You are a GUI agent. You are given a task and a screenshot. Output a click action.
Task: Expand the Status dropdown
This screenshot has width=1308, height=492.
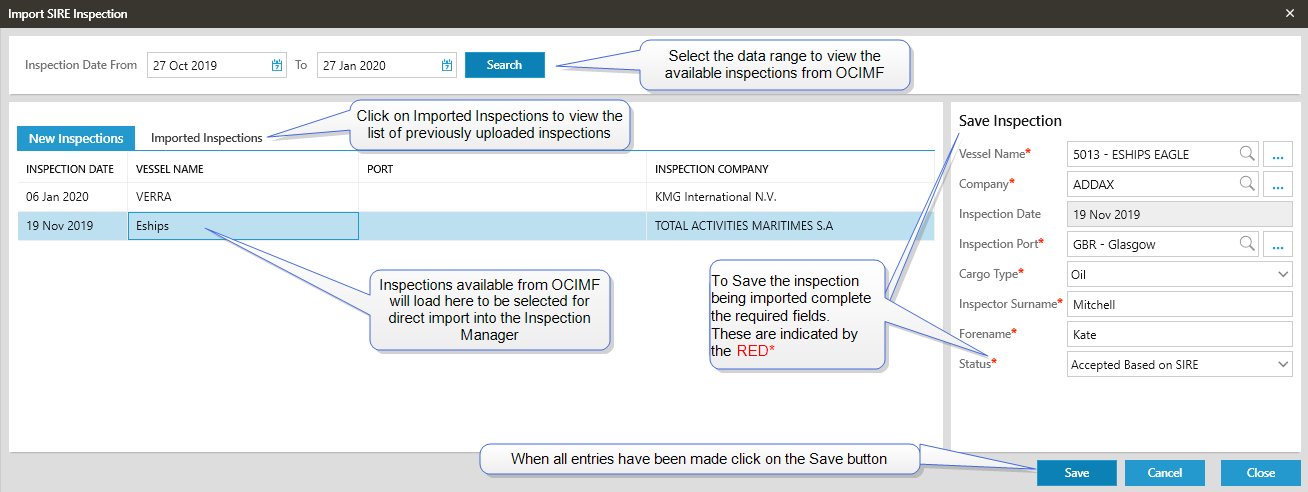[x=1283, y=364]
